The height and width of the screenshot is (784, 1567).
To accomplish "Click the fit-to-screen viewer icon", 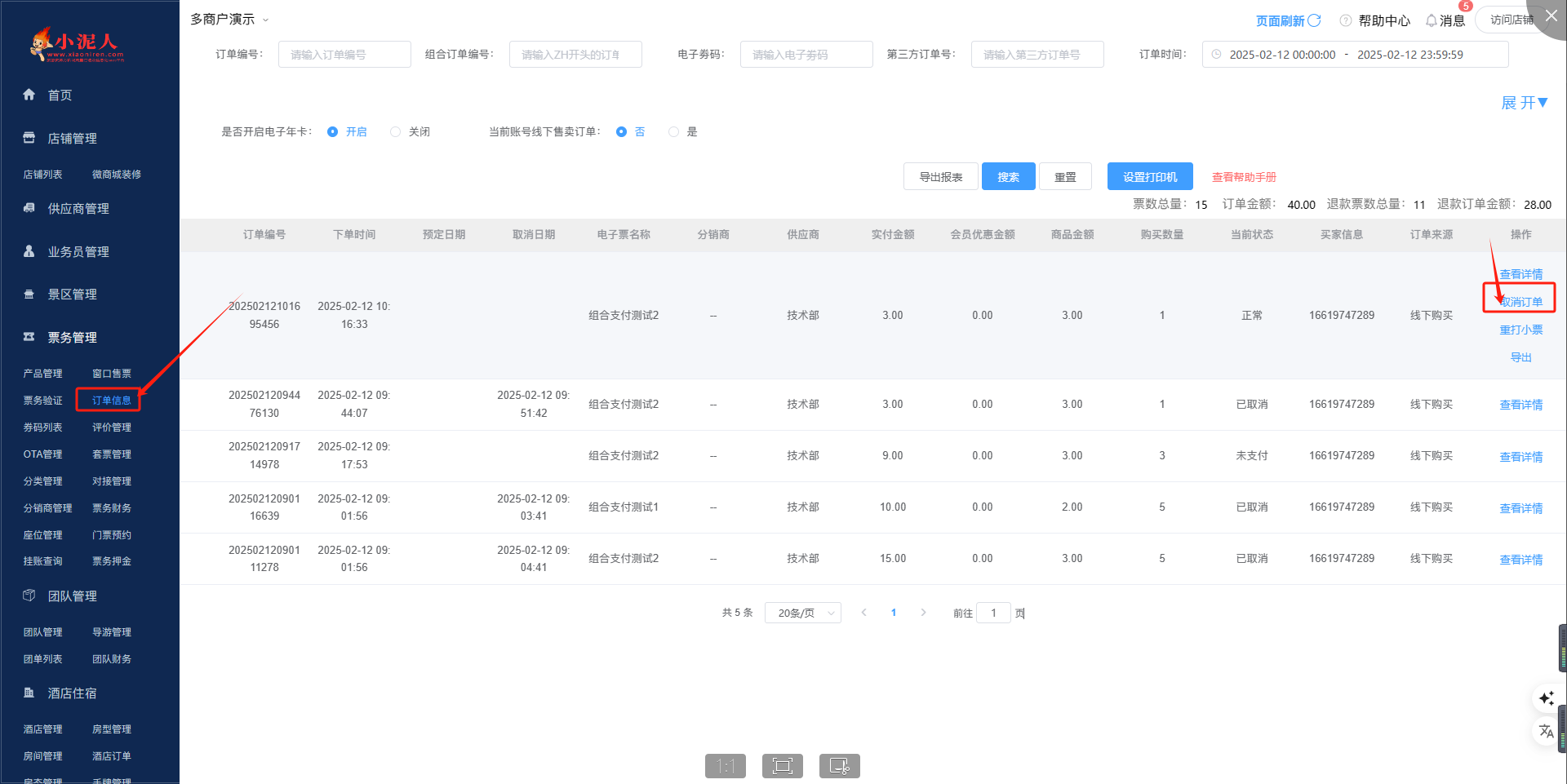I will tap(782, 765).
